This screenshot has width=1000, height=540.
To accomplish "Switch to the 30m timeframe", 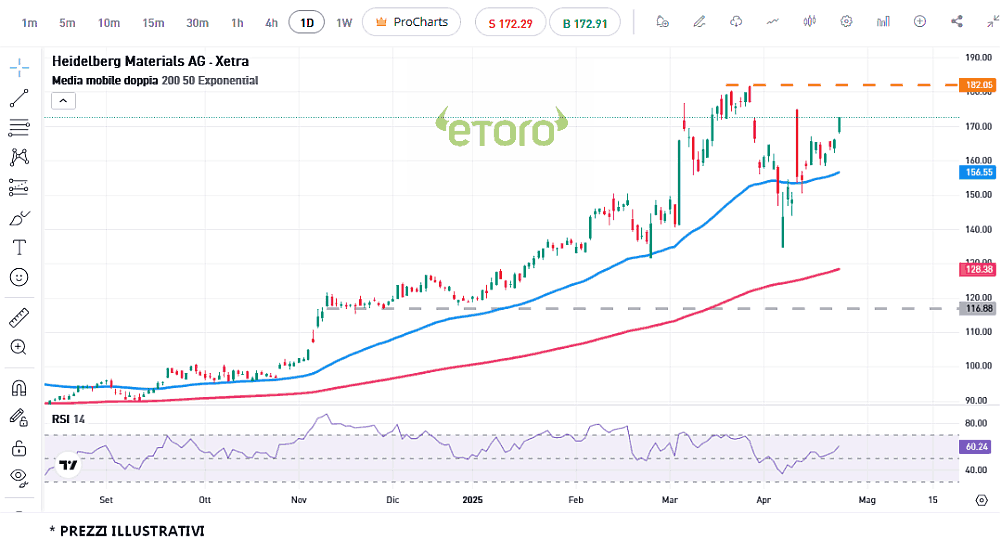I will pyautogui.click(x=197, y=23).
